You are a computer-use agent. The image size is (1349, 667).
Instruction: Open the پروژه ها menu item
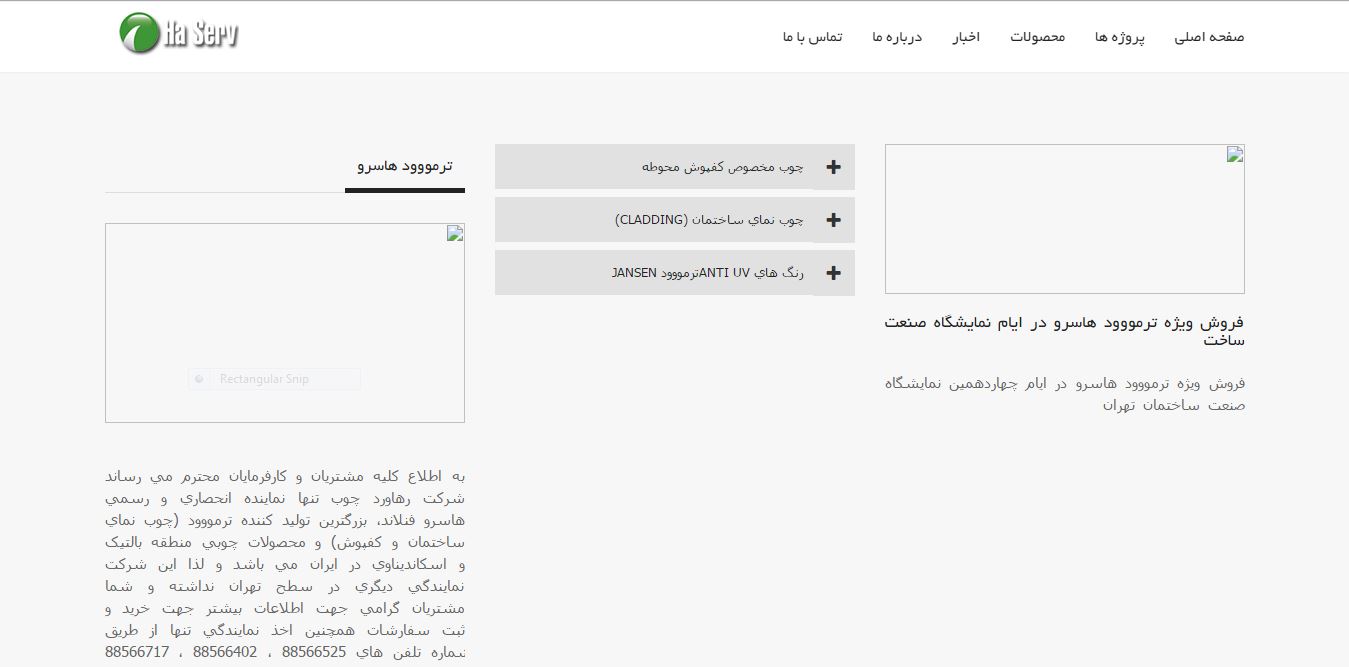[x=1120, y=37]
